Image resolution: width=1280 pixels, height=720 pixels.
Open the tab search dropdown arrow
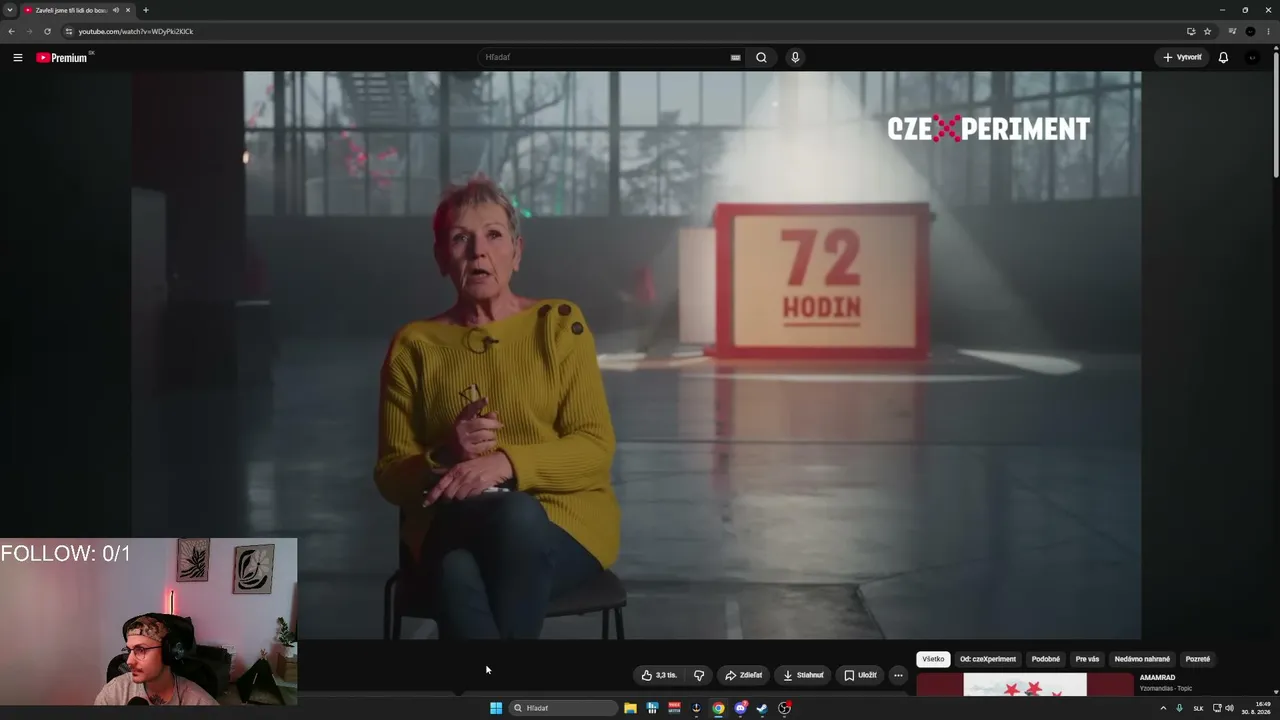pyautogui.click(x=10, y=10)
